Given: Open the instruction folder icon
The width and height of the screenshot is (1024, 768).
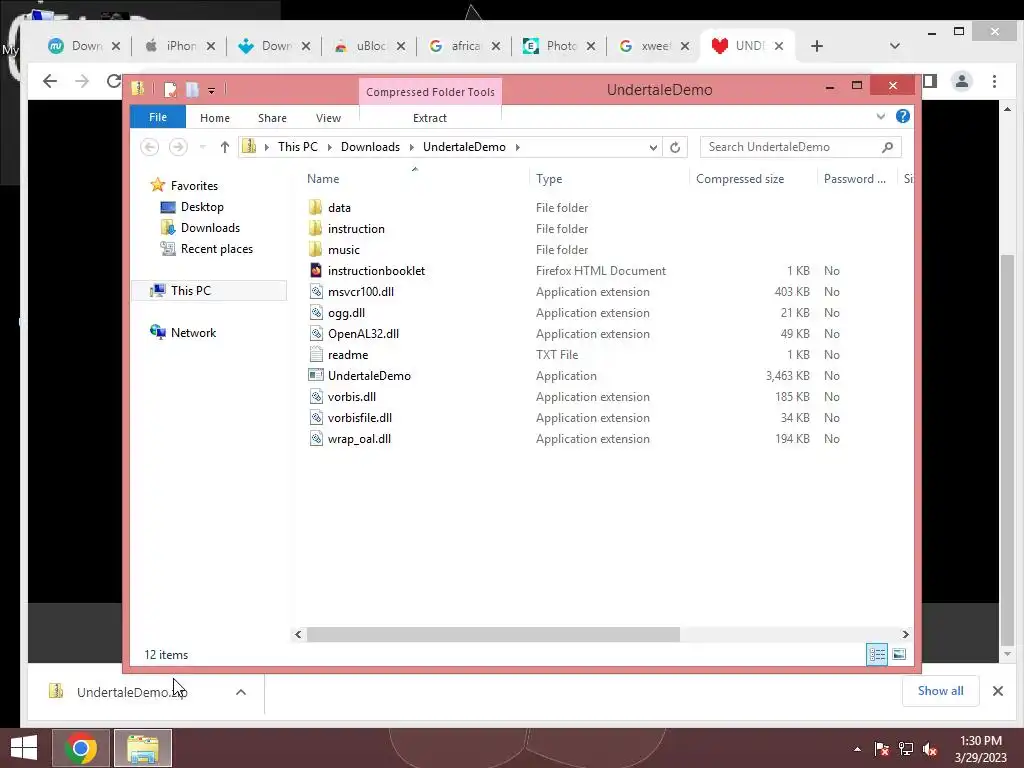Looking at the screenshot, I should 315,229.
